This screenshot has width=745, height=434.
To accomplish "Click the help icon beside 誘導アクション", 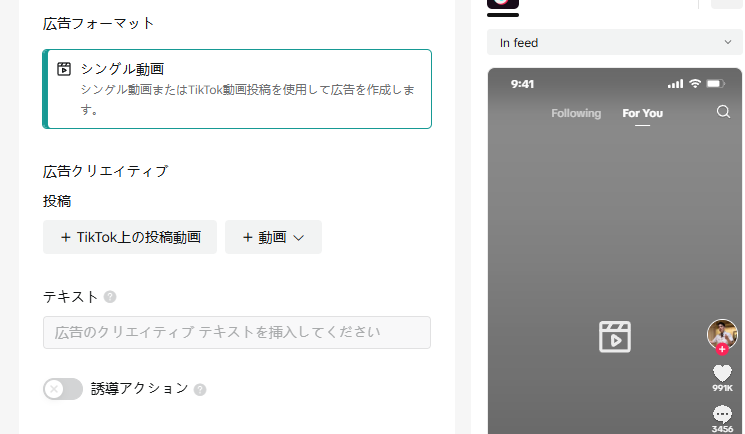I will click(200, 390).
